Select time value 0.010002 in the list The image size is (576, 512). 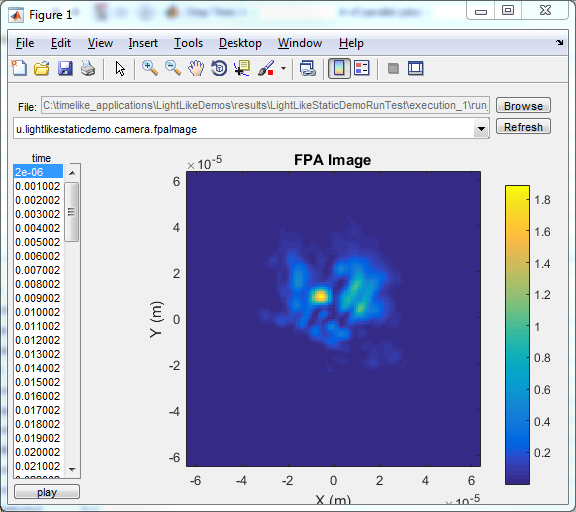(38, 312)
